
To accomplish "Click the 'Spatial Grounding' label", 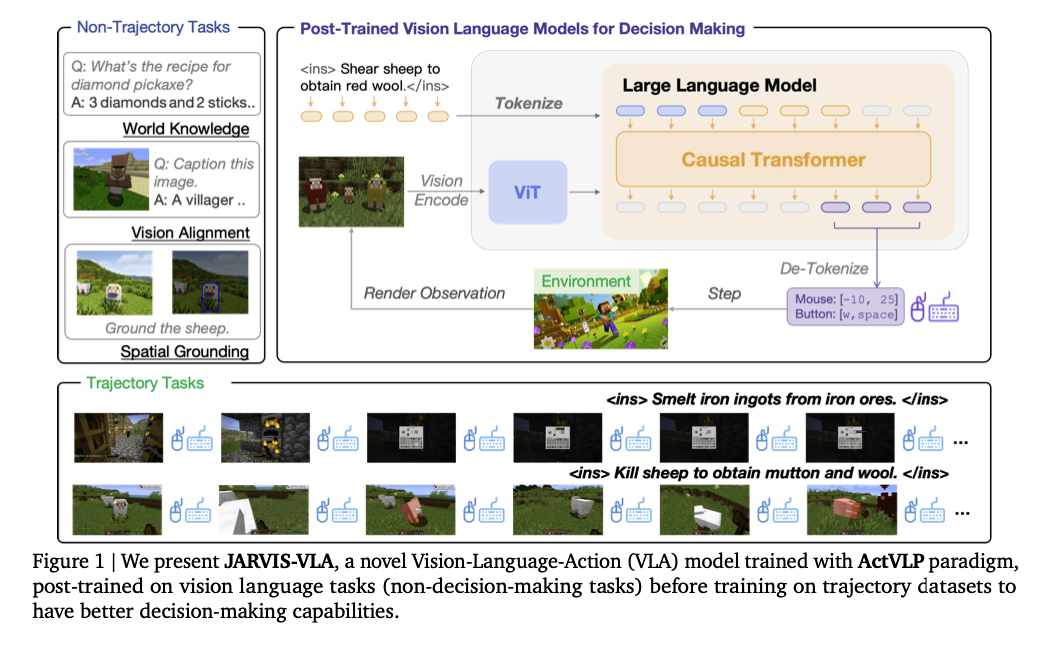I will [x=185, y=352].
